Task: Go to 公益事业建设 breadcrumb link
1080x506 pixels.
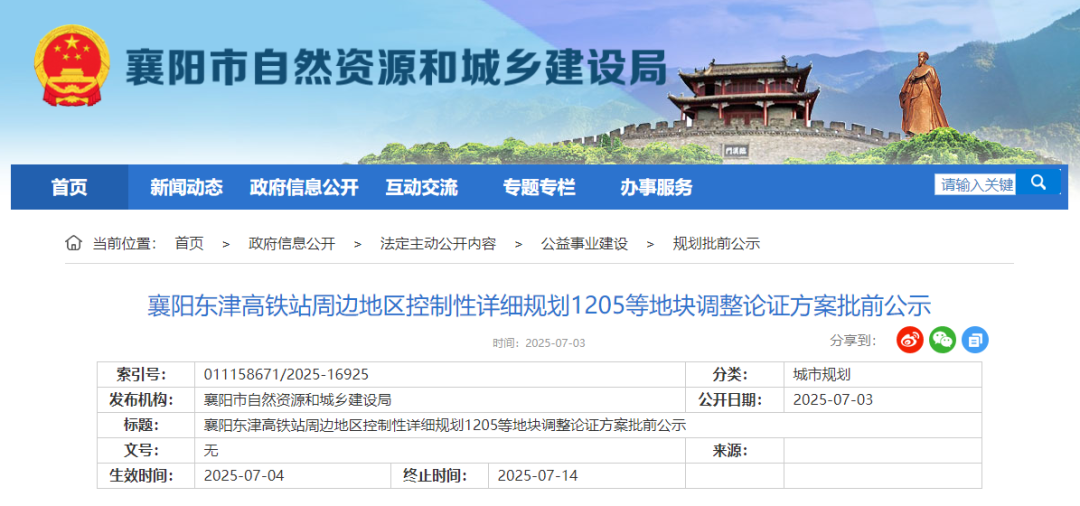Action: (x=584, y=244)
